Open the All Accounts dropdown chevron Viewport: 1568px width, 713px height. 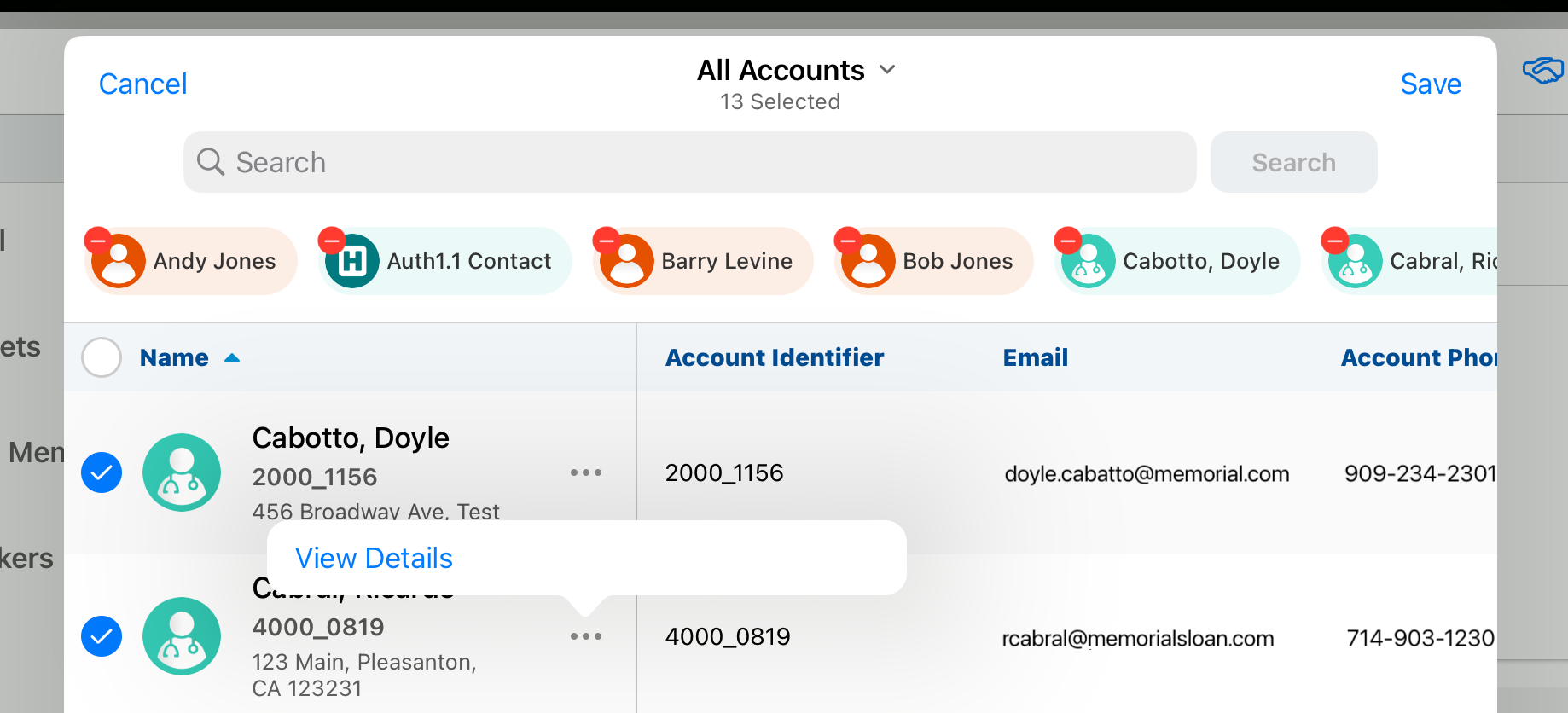[887, 70]
